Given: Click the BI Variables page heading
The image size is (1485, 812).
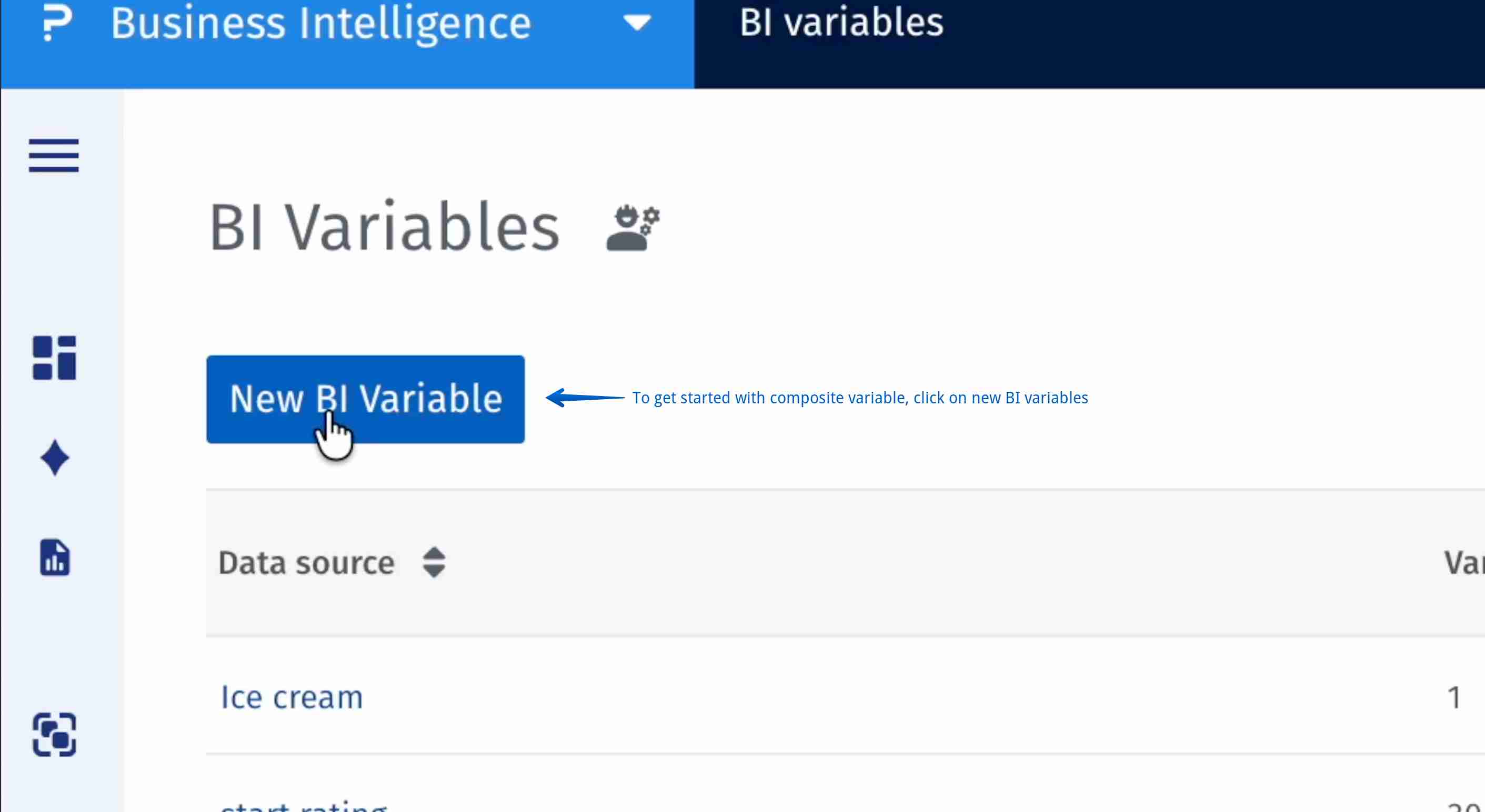Looking at the screenshot, I should pos(384,227).
